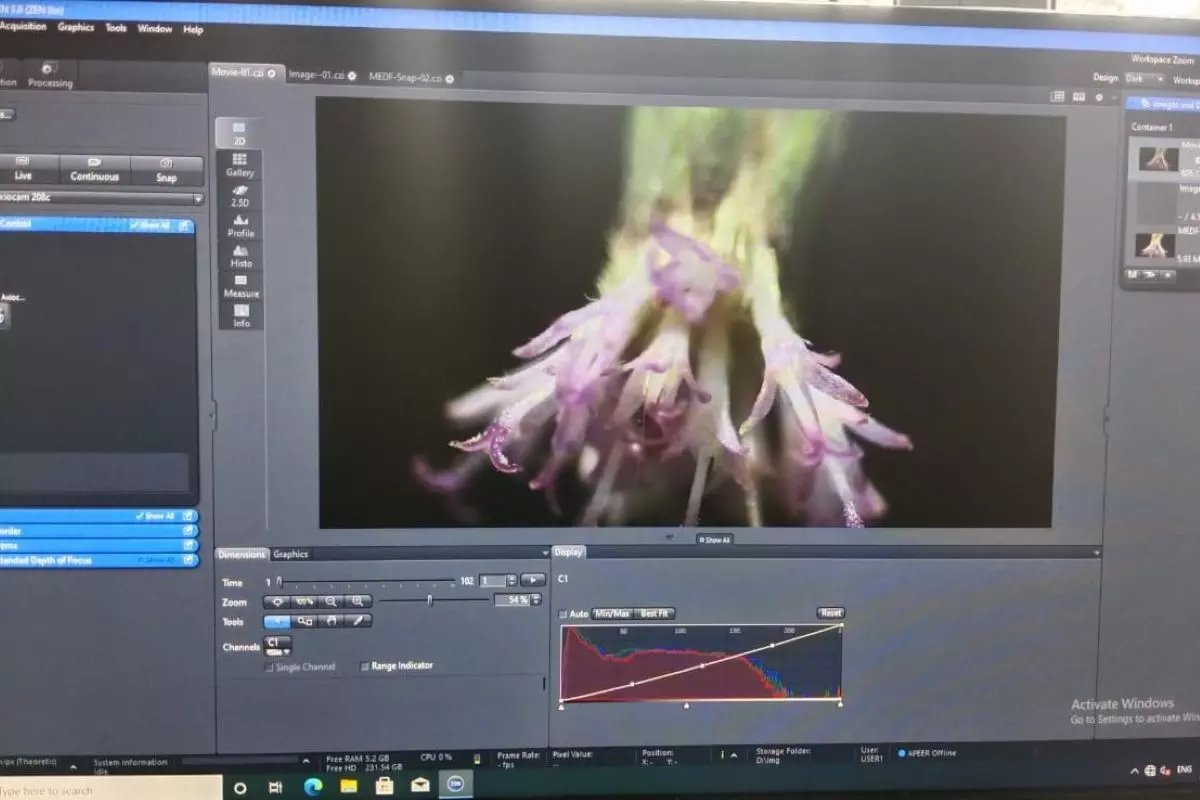Image resolution: width=1200 pixels, height=800 pixels.
Task: Take a Snap image
Action: click(x=166, y=170)
